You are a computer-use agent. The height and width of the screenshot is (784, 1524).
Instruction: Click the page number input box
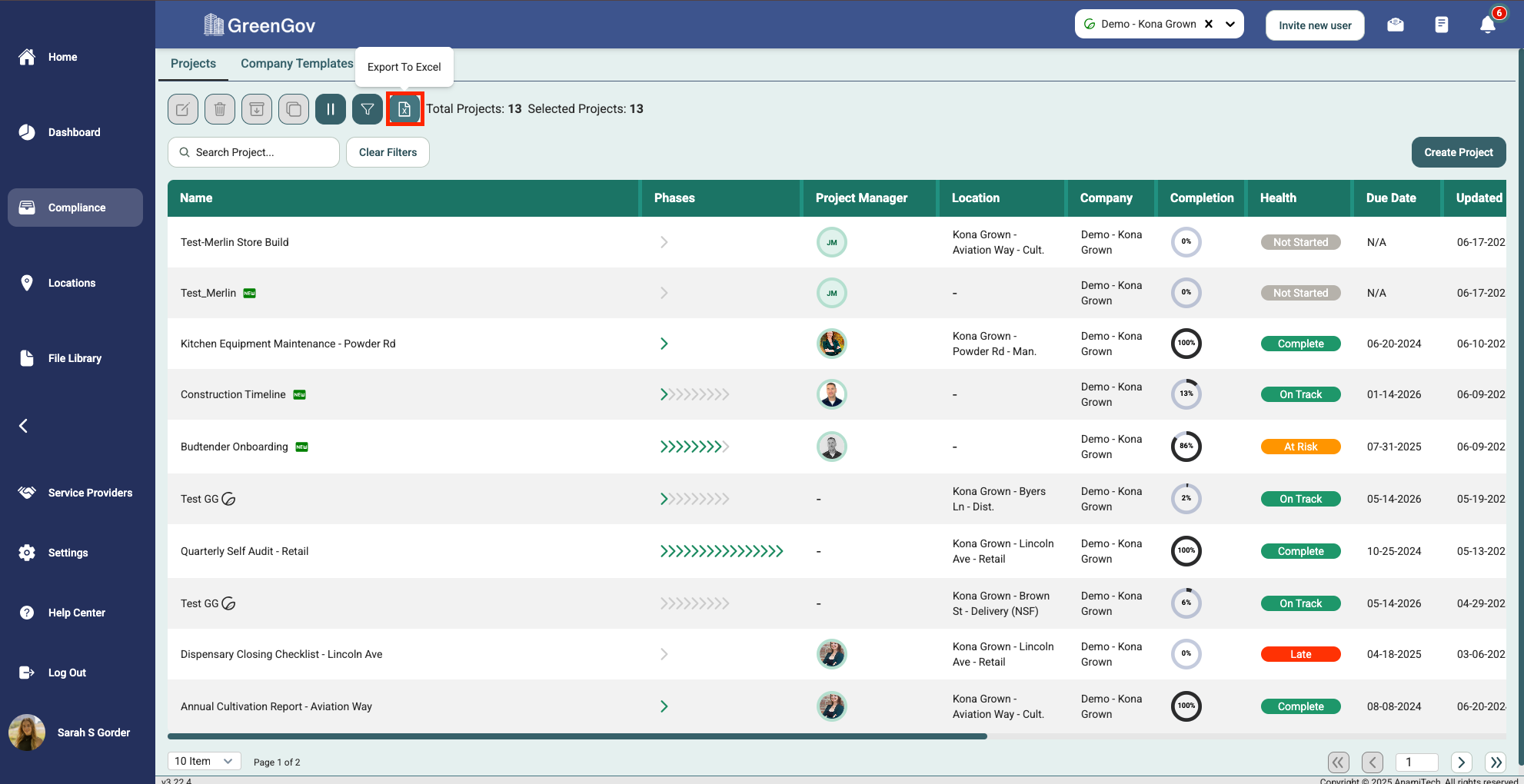coord(1417,762)
